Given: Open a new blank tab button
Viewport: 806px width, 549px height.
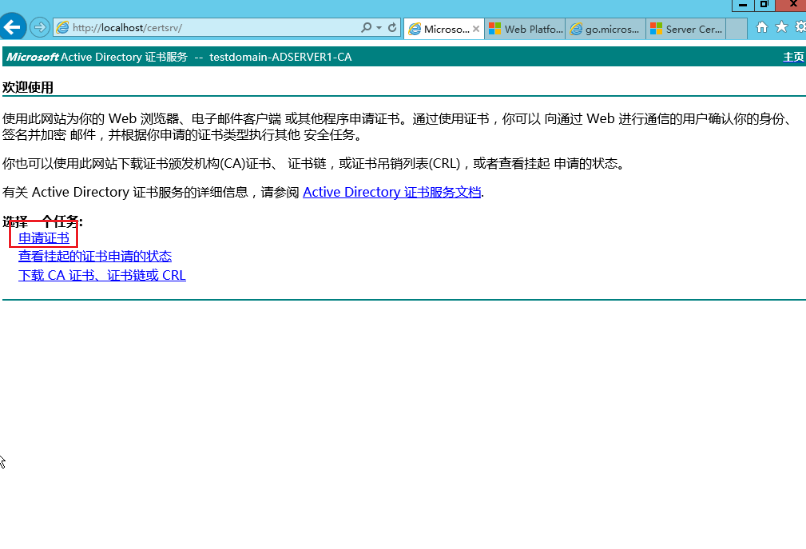Looking at the screenshot, I should coord(737,29).
